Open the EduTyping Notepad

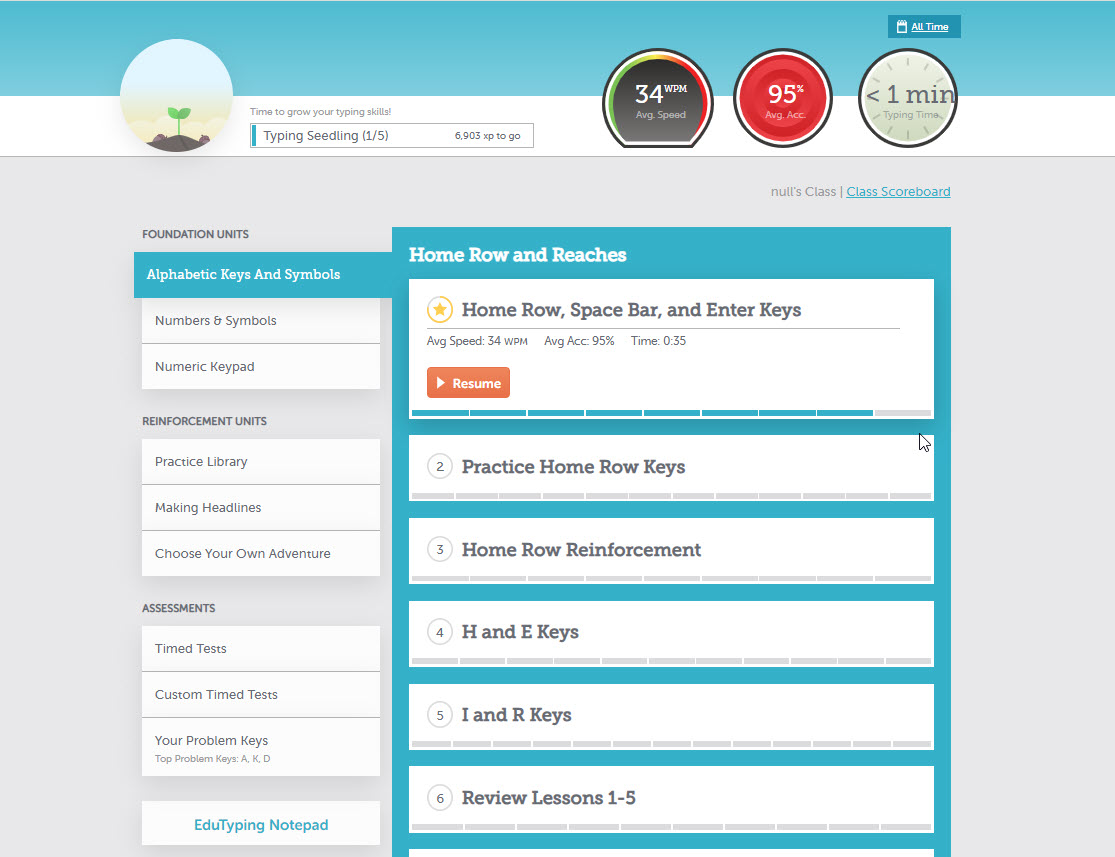coord(260,824)
